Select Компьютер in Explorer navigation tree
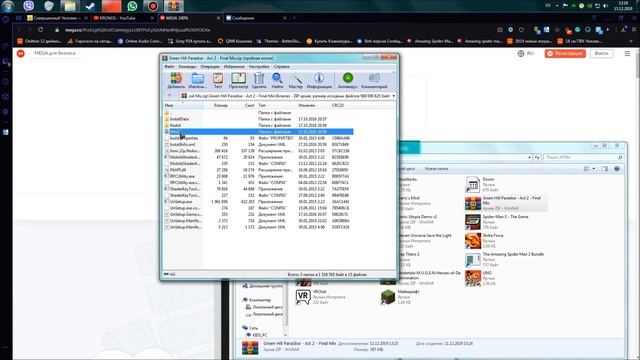The image size is (640, 360). pyautogui.click(x=257, y=300)
